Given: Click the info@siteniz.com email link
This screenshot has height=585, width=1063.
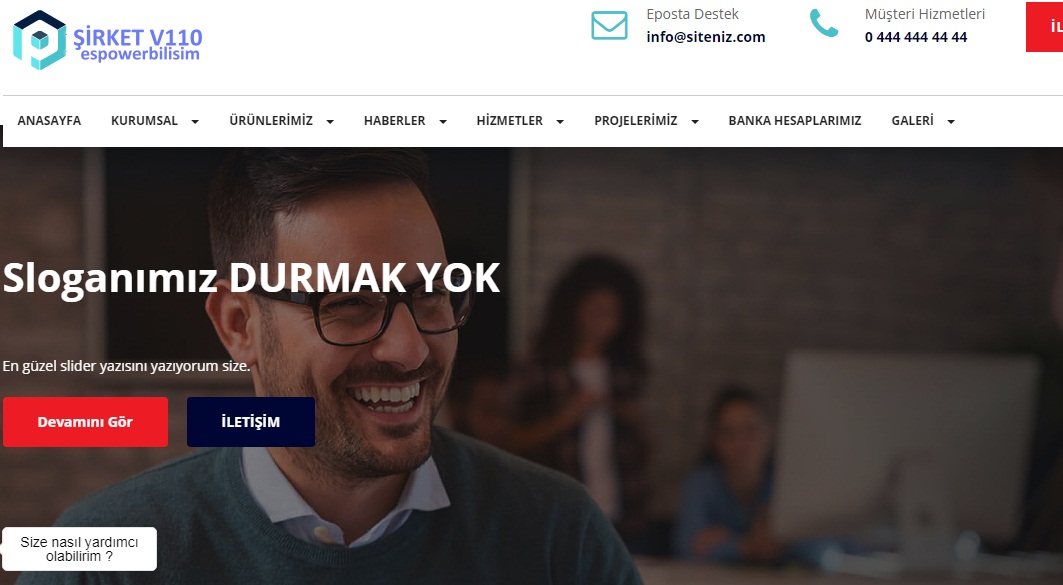Looking at the screenshot, I should [x=706, y=37].
